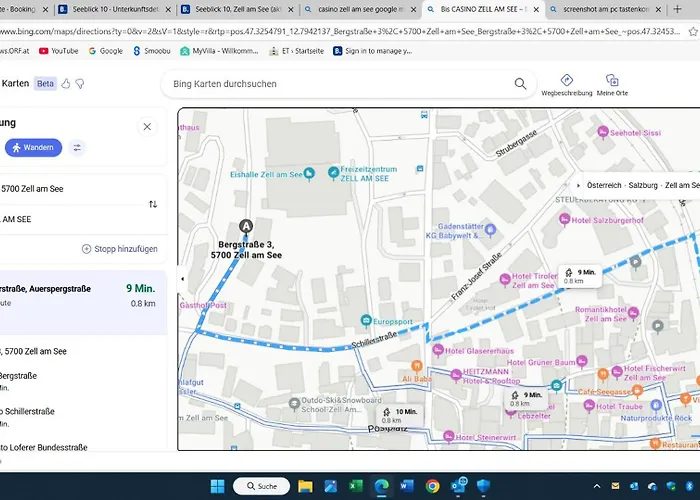
Task: Click the Eishalle Zell am See map pin
Action: click(309, 174)
